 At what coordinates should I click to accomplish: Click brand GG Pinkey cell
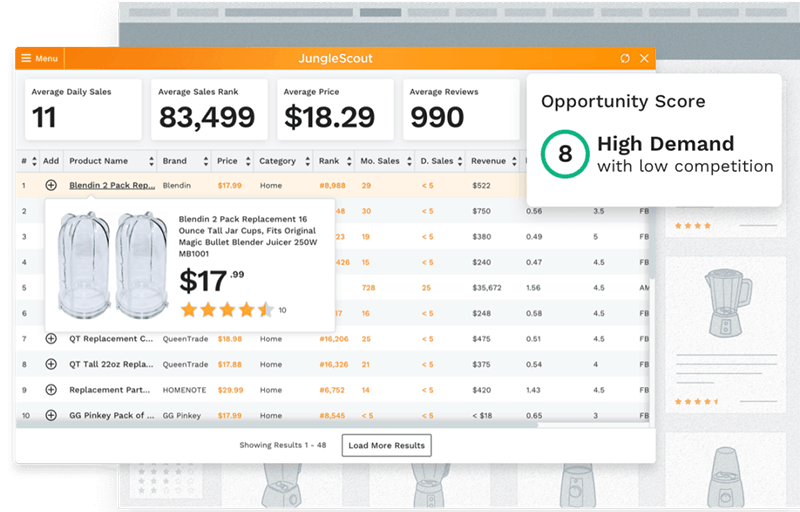point(182,416)
